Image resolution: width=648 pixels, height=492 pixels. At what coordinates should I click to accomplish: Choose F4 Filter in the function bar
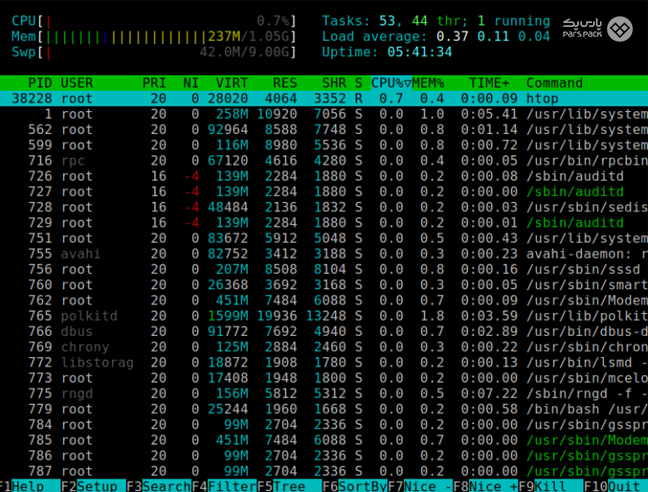224,486
